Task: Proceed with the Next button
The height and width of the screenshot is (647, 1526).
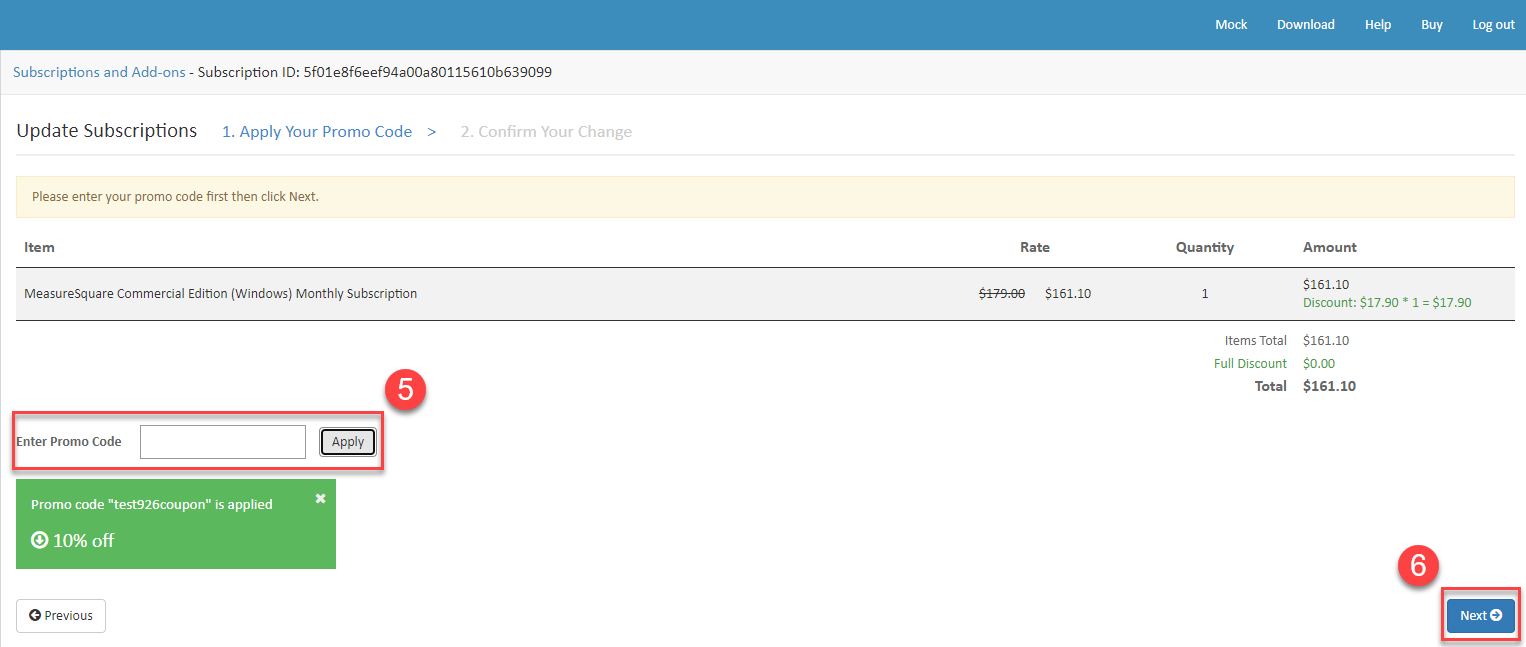Action: click(x=1480, y=616)
